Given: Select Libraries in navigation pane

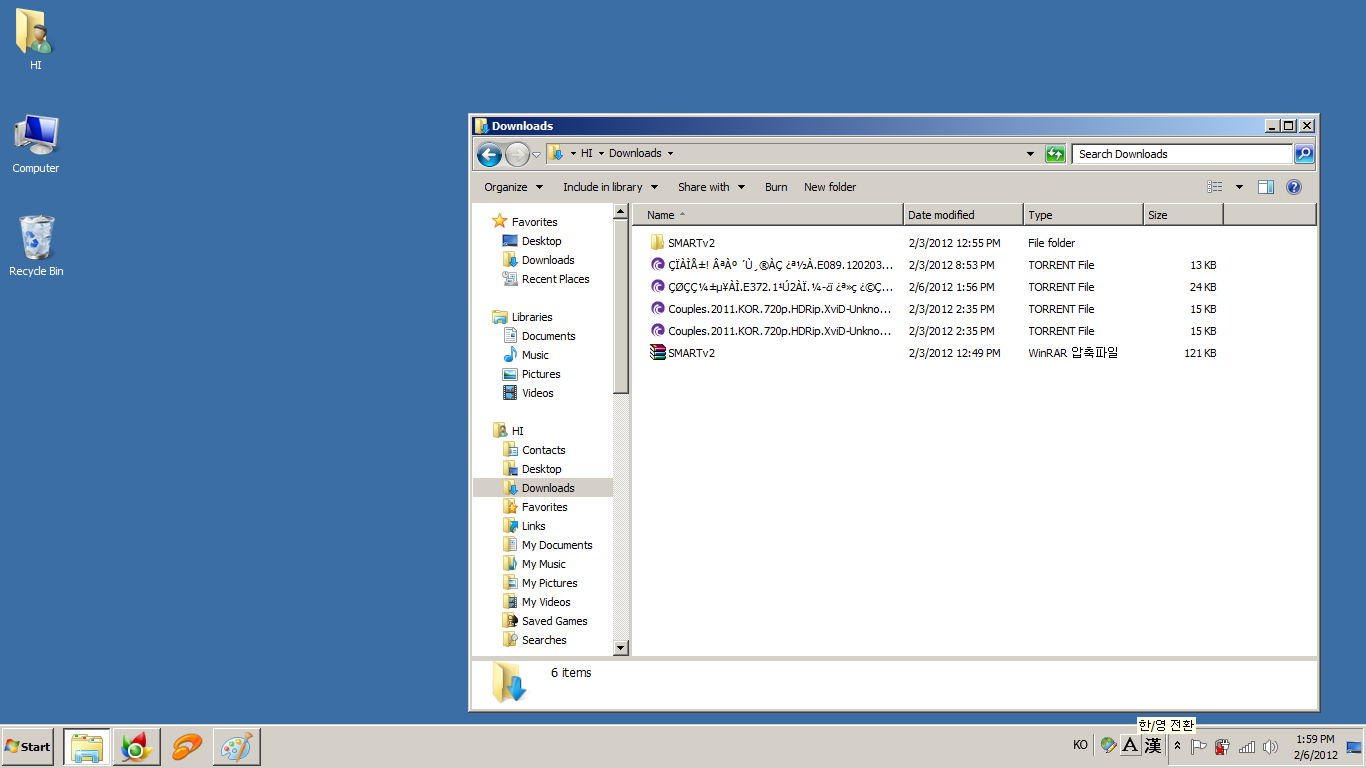Looking at the screenshot, I should coord(531,317).
